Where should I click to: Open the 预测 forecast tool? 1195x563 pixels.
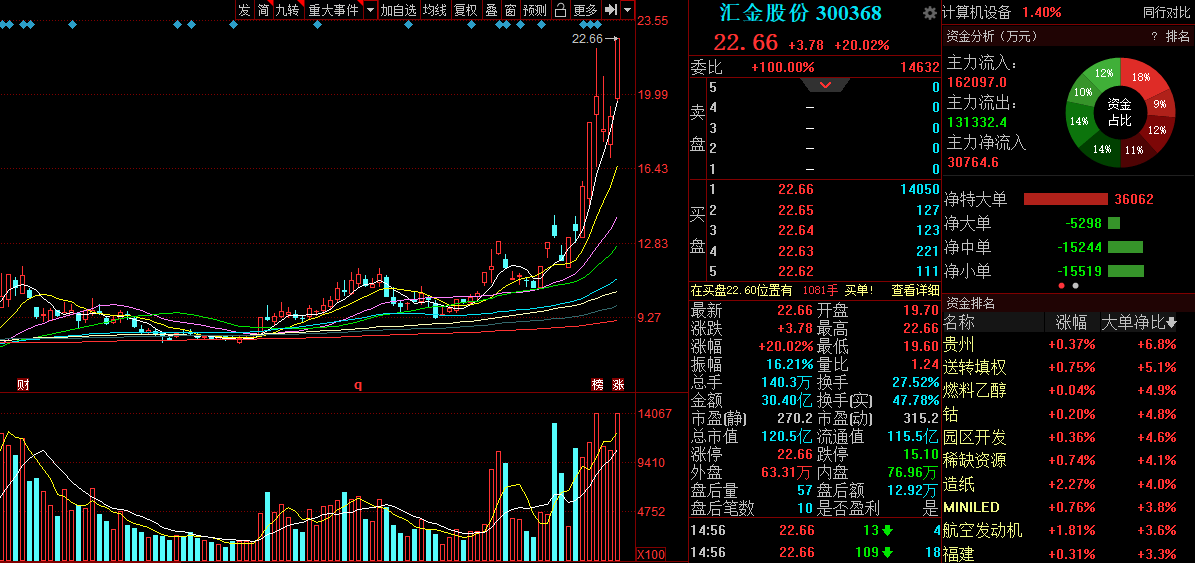pyautogui.click(x=535, y=10)
